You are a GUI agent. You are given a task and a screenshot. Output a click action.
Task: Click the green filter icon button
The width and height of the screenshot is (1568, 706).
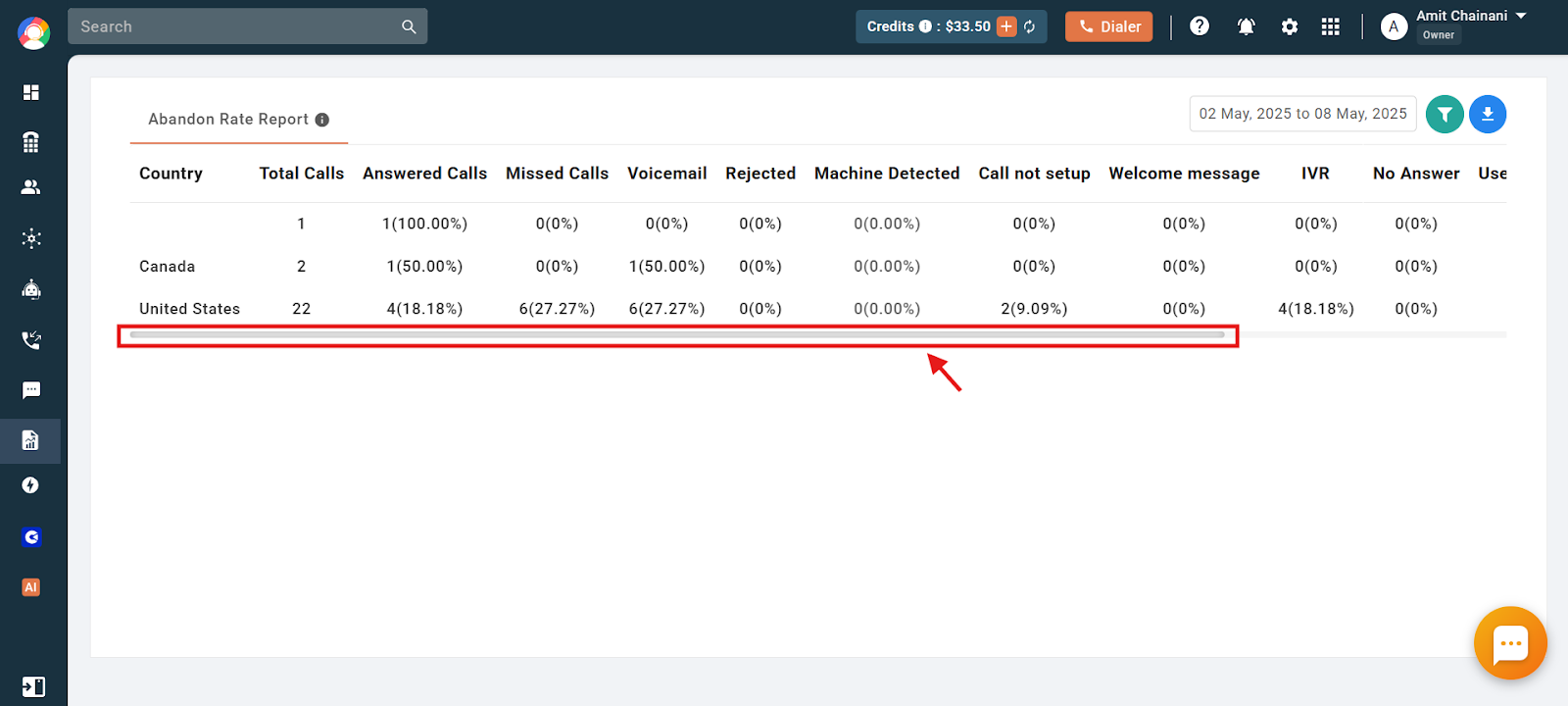tap(1445, 115)
